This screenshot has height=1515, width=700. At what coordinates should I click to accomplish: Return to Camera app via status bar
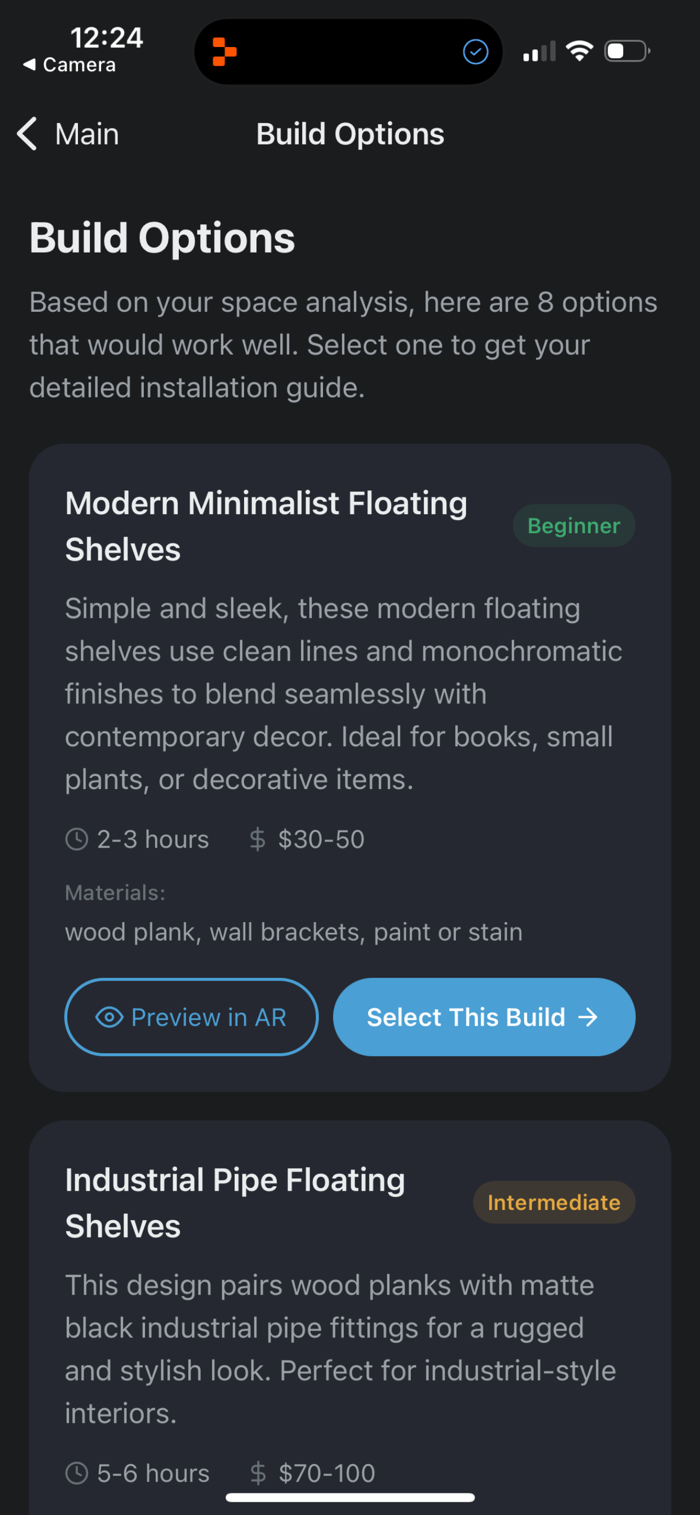pyautogui.click(x=70, y=65)
